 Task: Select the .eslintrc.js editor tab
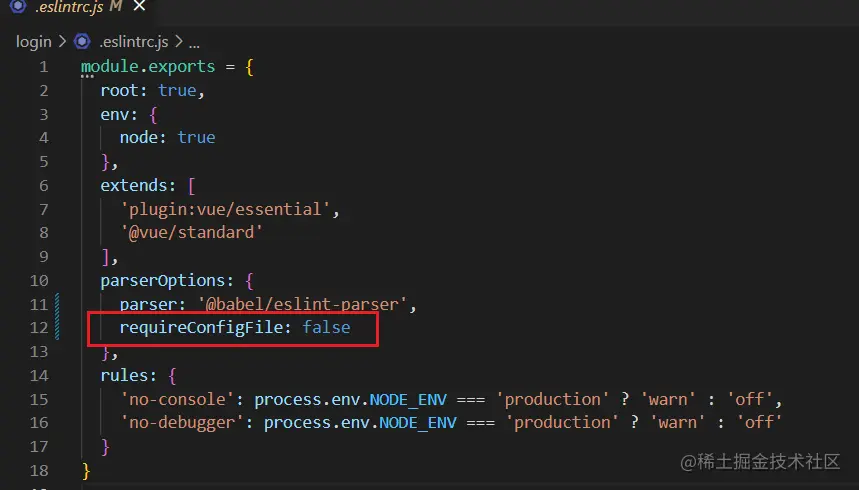pyautogui.click(x=77, y=8)
